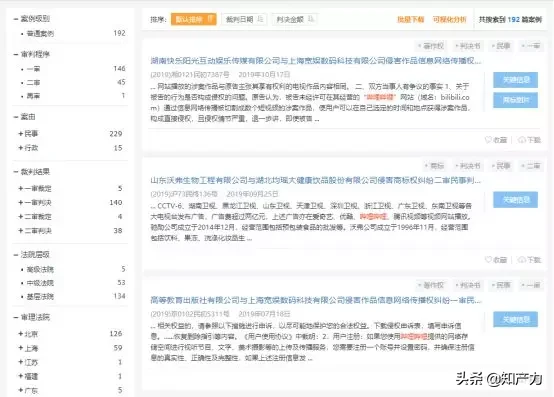Click the 商标 tag on the second result

point(435,166)
